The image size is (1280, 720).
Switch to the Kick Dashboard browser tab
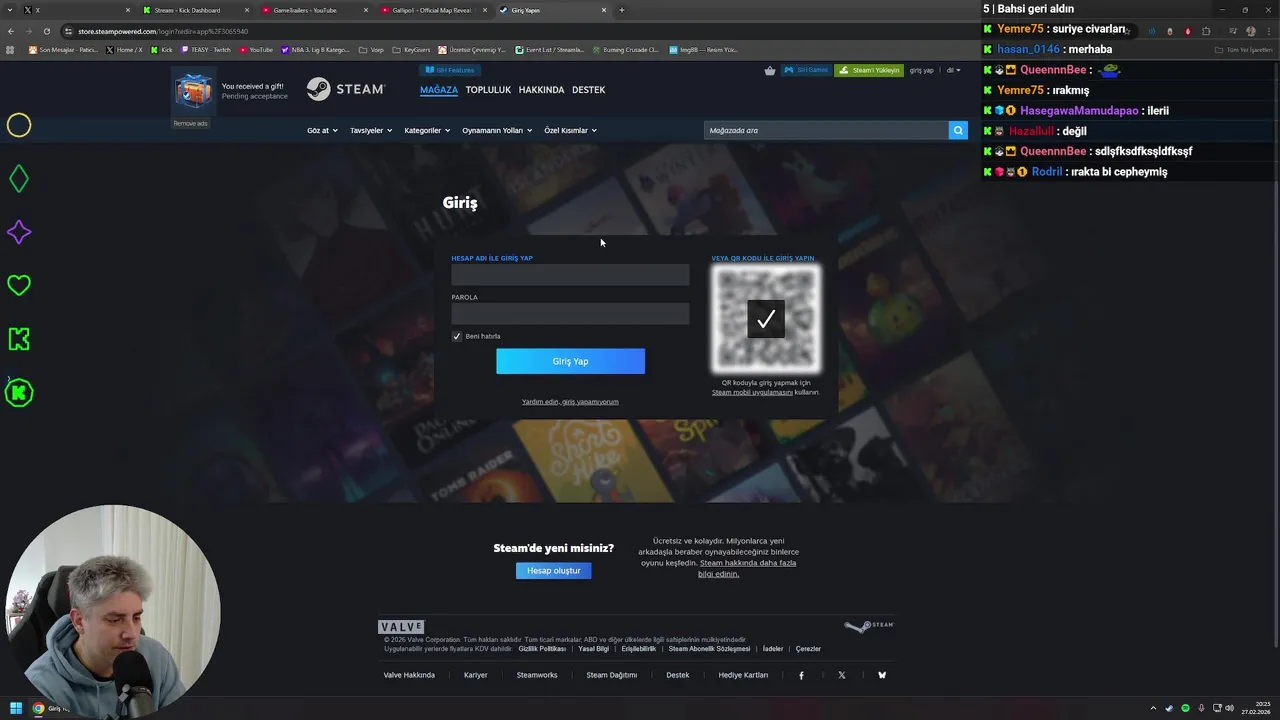pos(194,10)
